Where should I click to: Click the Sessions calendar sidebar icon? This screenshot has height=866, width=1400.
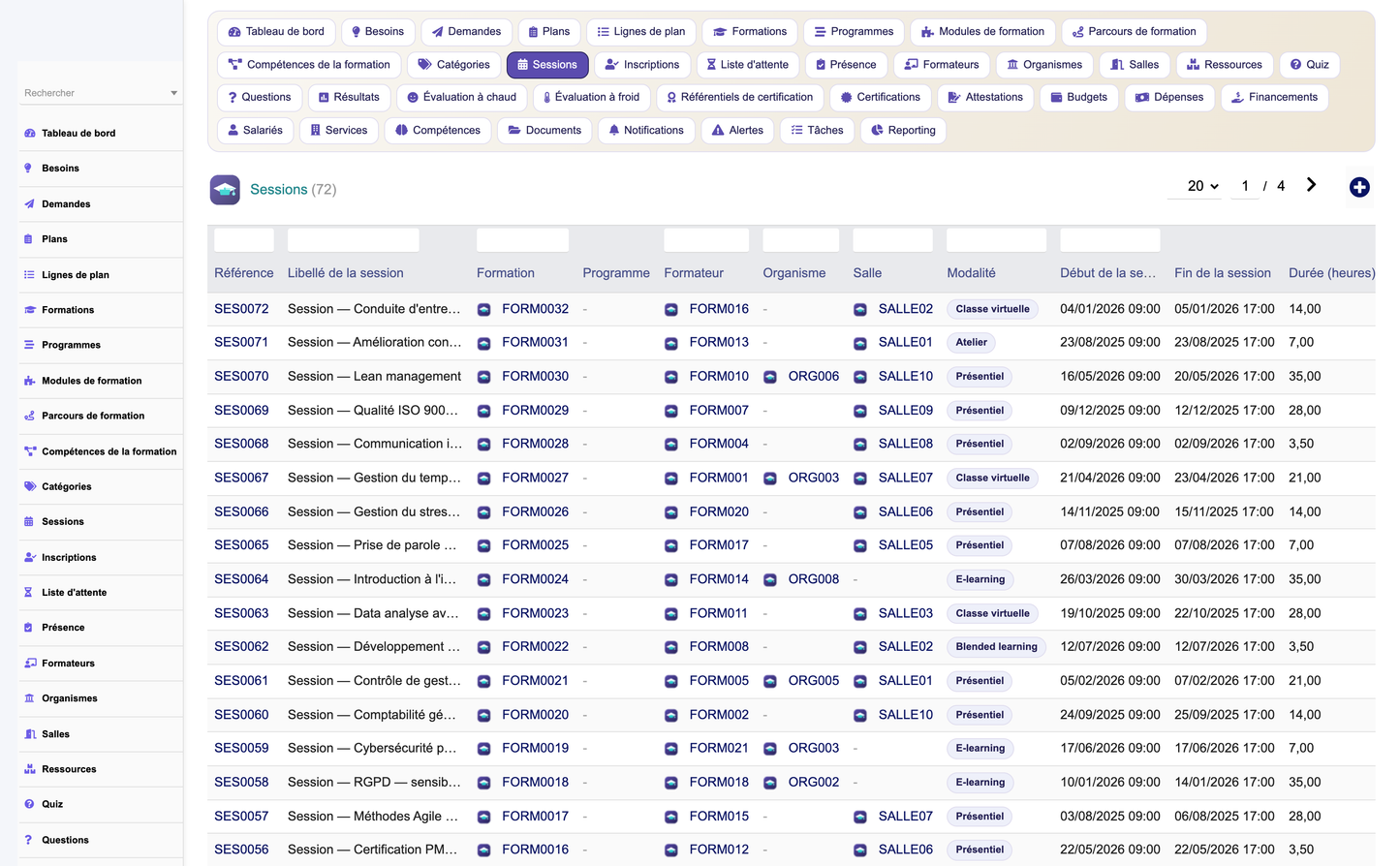click(29, 522)
